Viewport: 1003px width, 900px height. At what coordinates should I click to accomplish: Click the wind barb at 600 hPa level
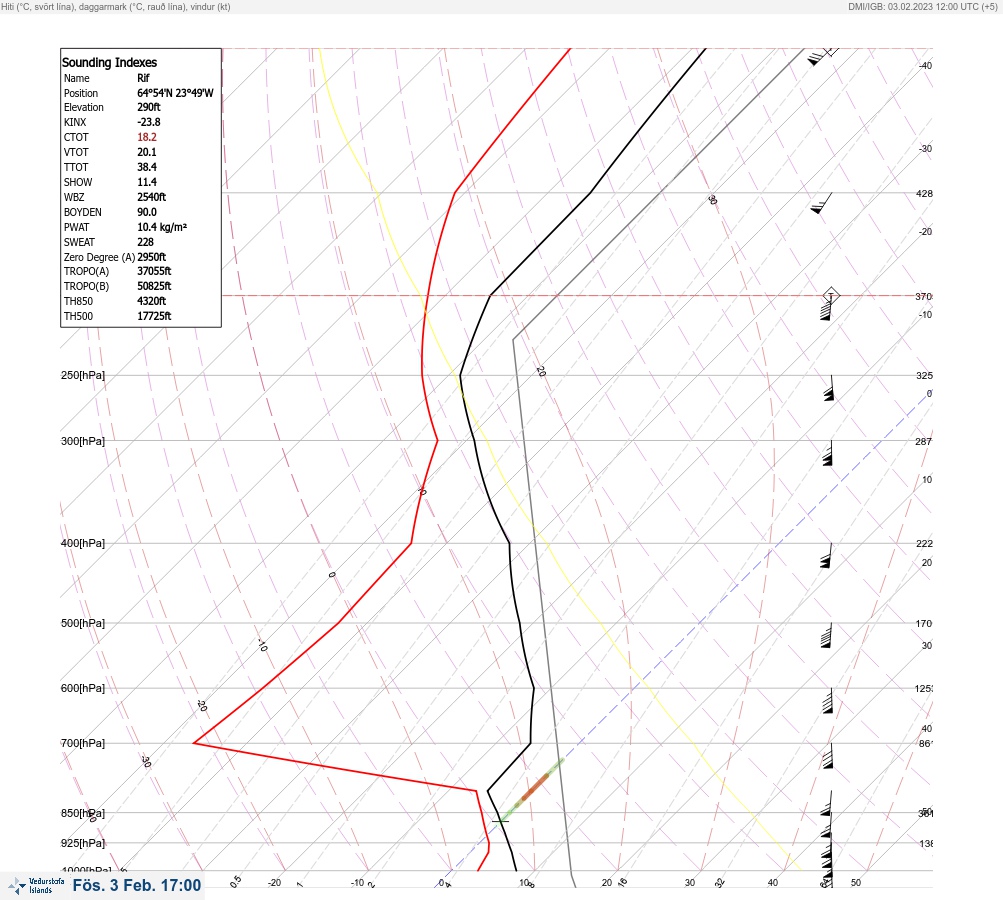pyautogui.click(x=828, y=701)
